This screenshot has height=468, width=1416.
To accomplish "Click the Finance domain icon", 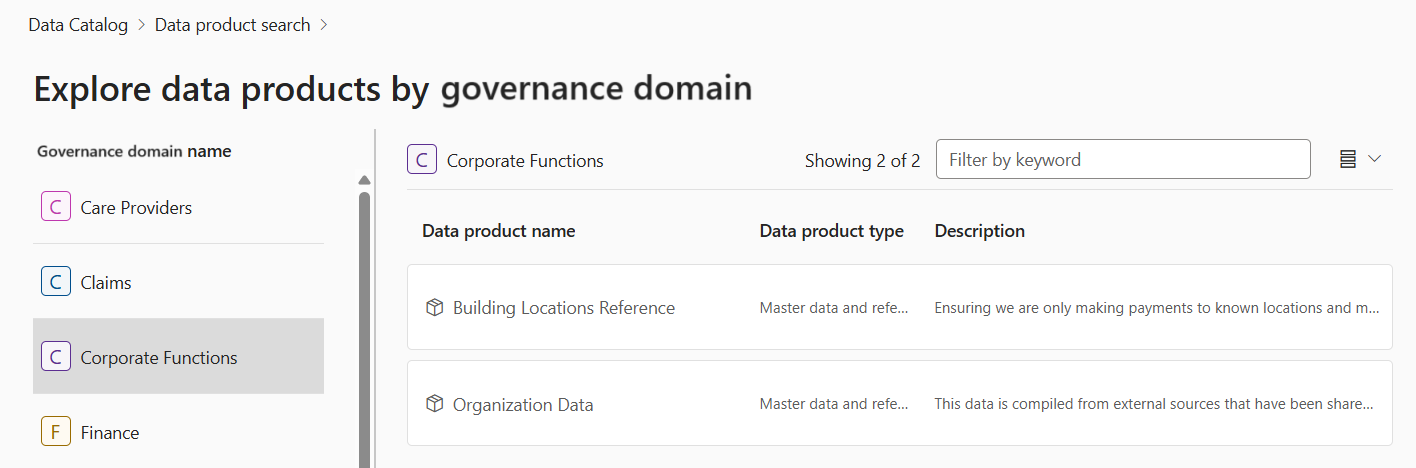I will coord(55,432).
